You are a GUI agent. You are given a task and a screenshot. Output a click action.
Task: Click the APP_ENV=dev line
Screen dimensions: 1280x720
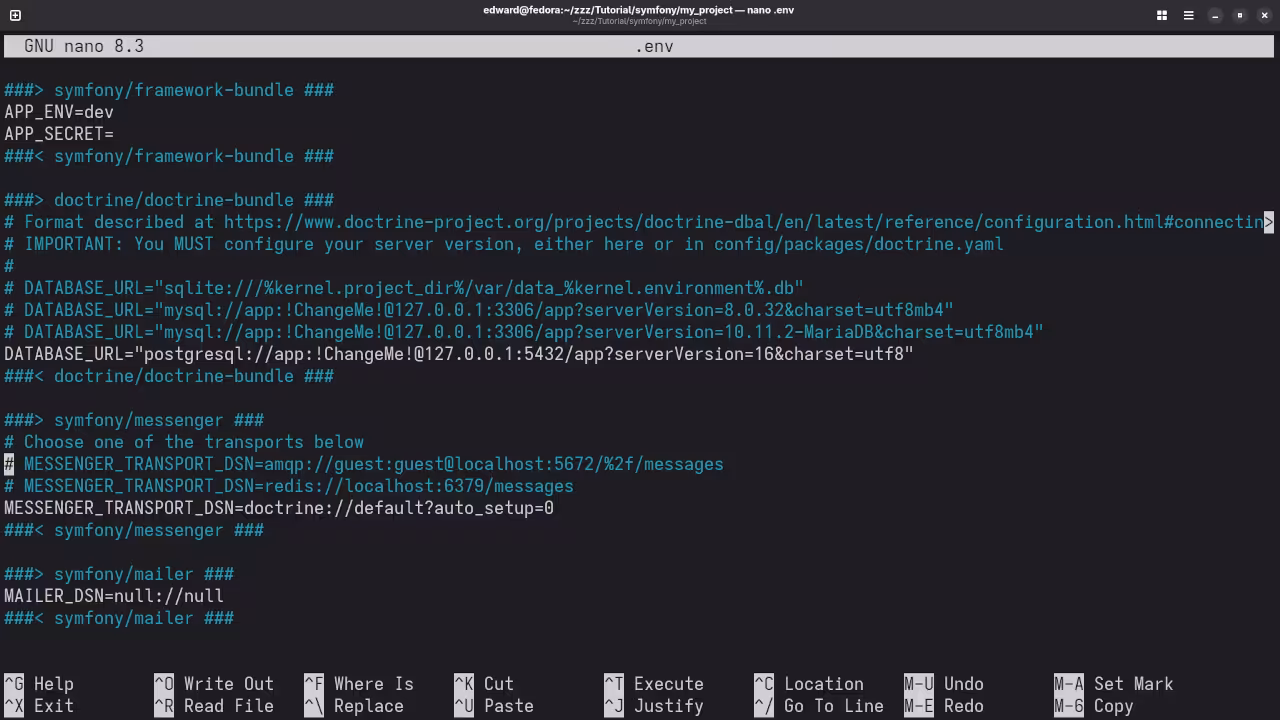[x=59, y=112]
